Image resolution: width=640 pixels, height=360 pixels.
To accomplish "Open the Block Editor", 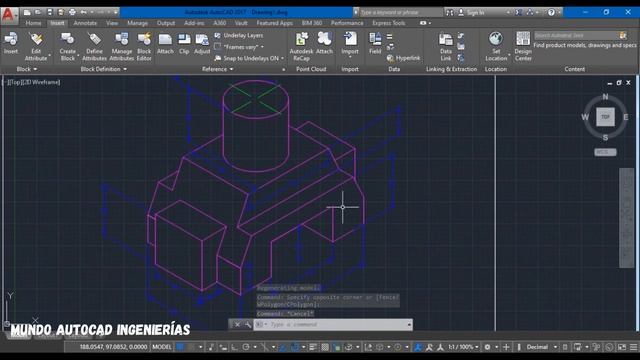I will click(x=144, y=47).
